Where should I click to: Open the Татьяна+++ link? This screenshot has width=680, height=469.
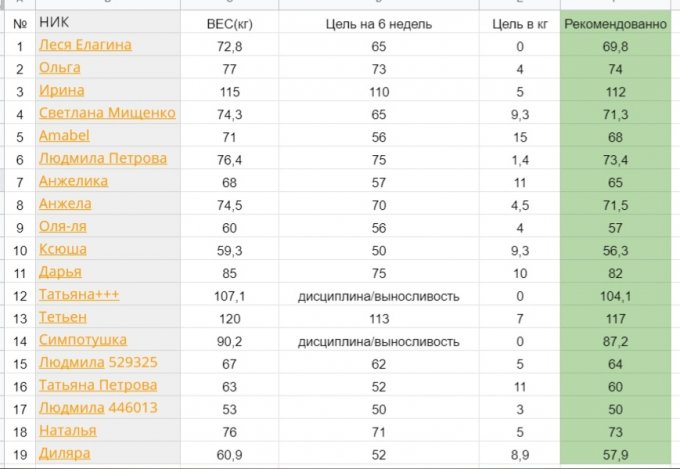(x=78, y=294)
